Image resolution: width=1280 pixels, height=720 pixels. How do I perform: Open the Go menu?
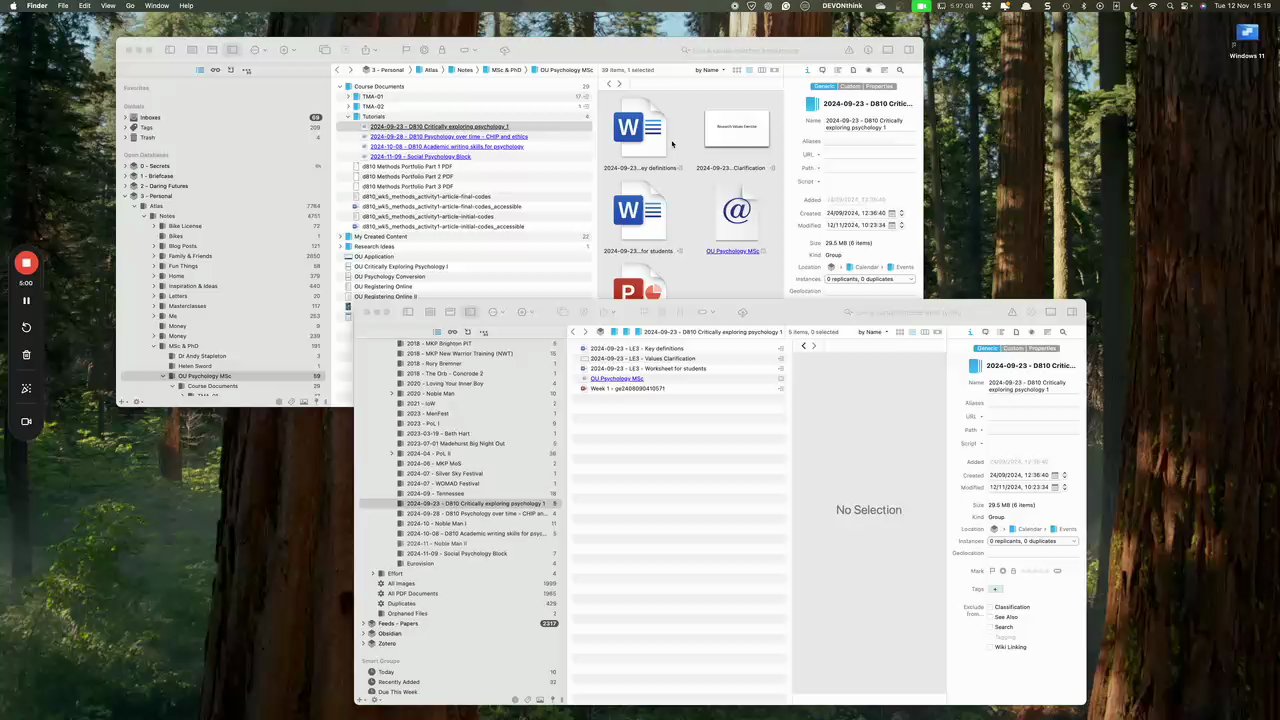click(130, 6)
